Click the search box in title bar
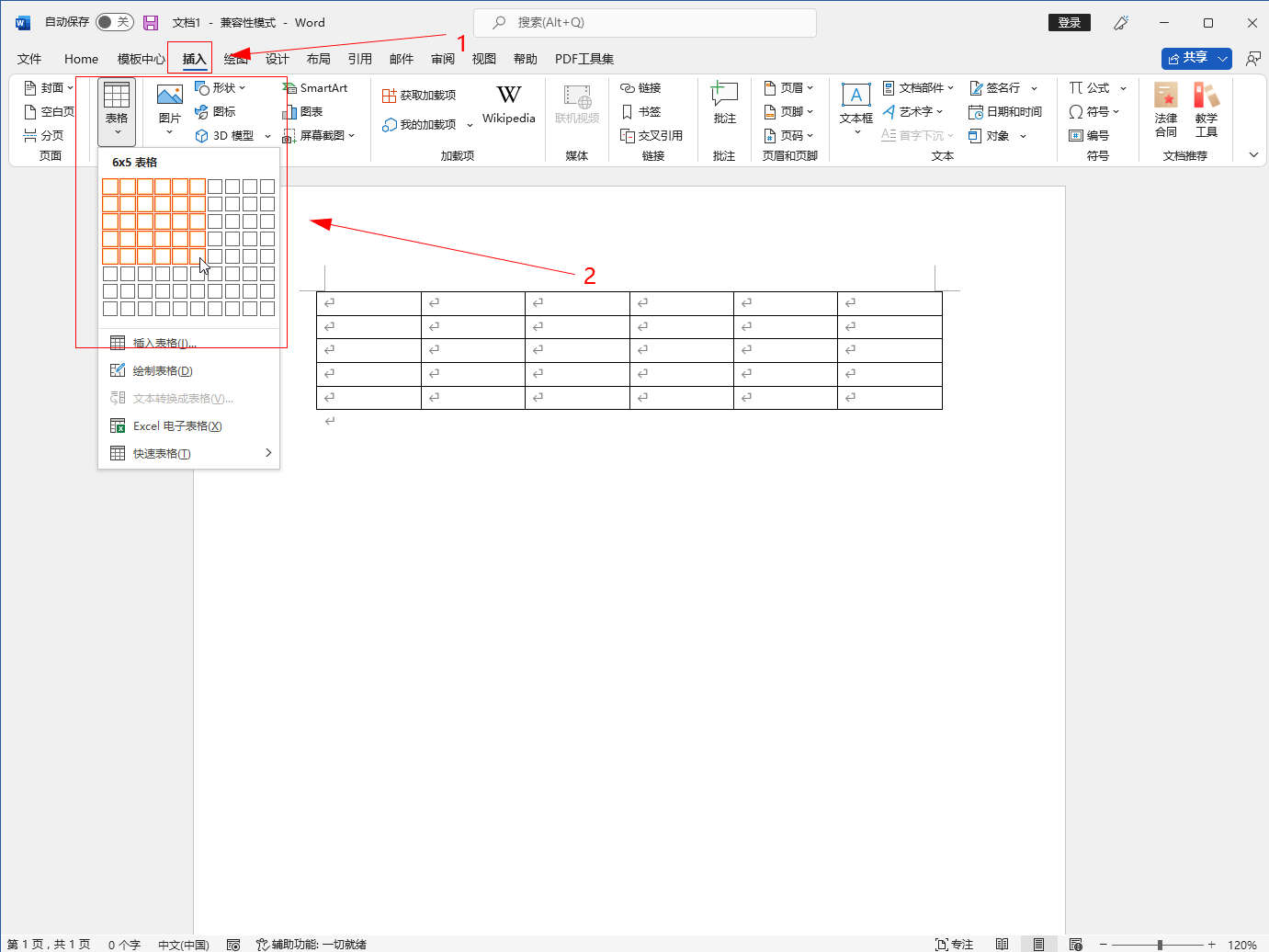This screenshot has width=1269, height=952. tap(644, 23)
